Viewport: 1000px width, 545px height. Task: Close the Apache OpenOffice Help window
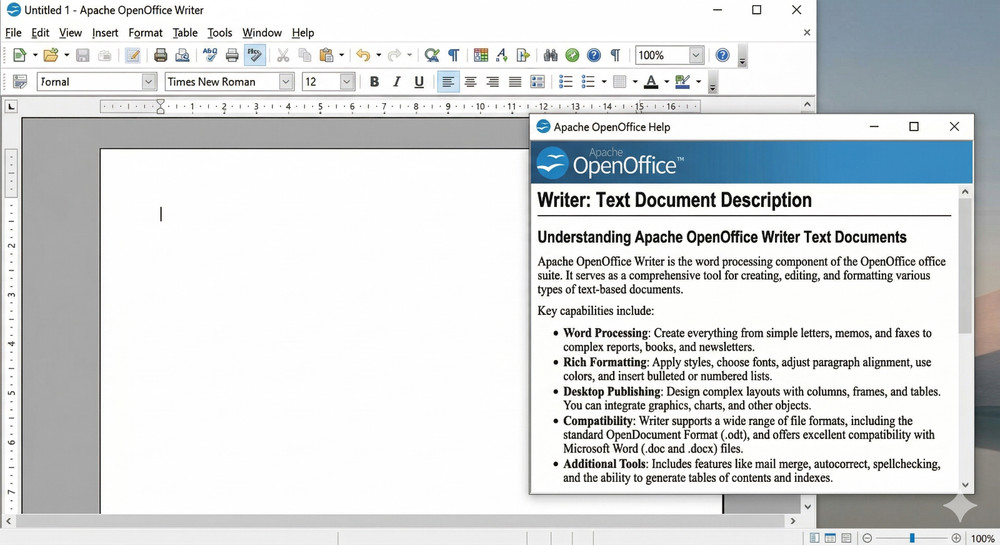[954, 127]
